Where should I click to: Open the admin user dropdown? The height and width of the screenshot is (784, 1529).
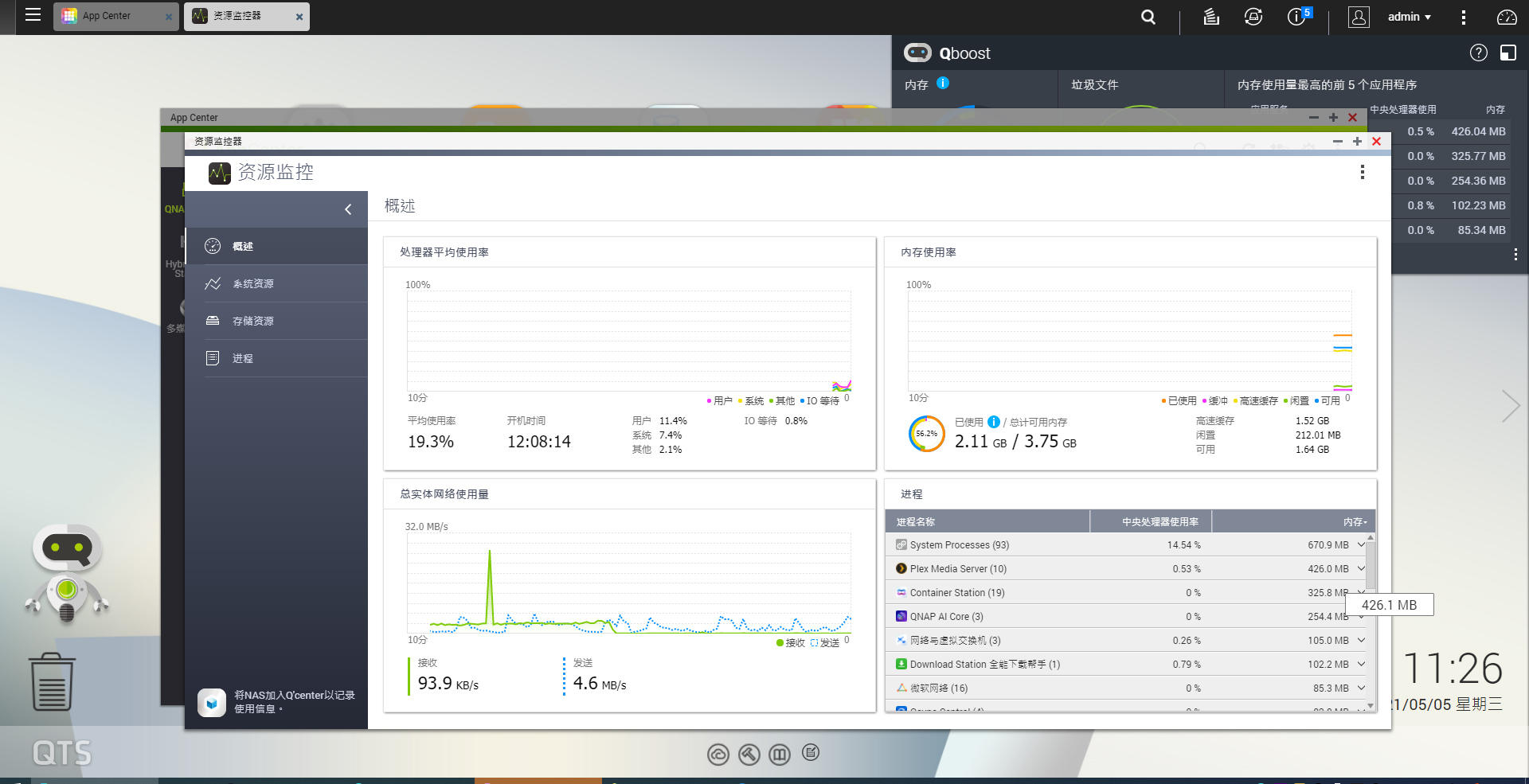click(1409, 17)
